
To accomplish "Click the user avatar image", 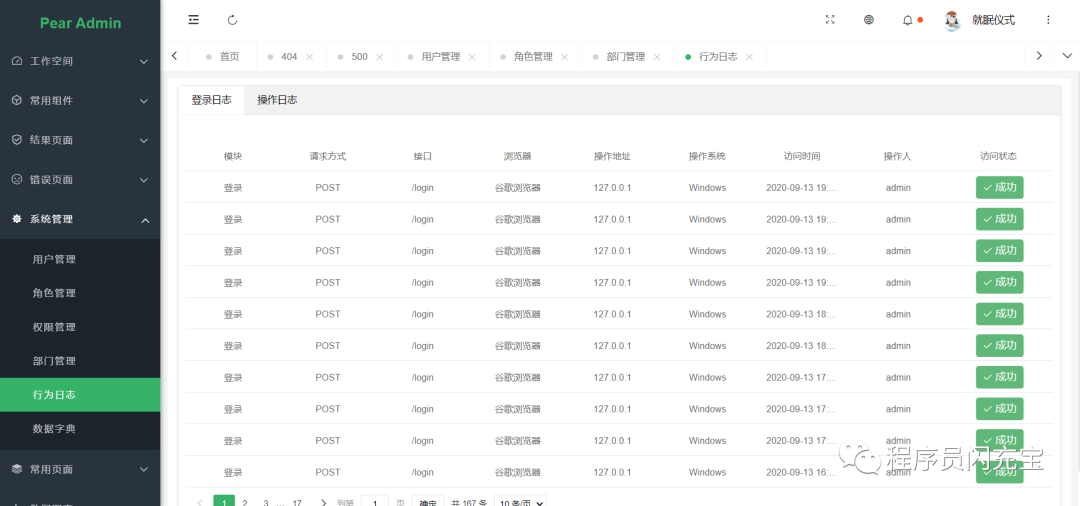I will tap(952, 20).
